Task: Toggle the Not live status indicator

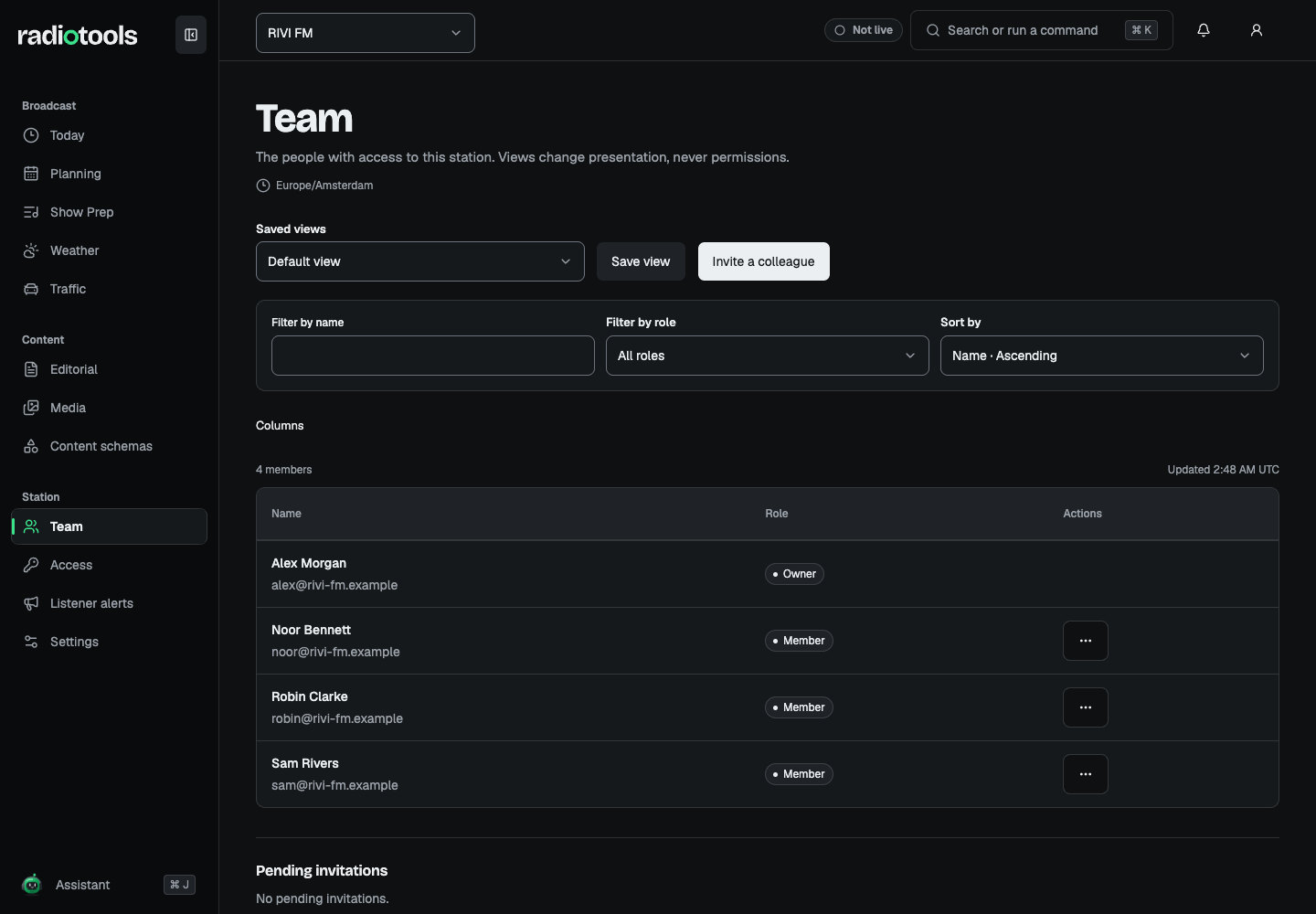Action: tap(864, 30)
